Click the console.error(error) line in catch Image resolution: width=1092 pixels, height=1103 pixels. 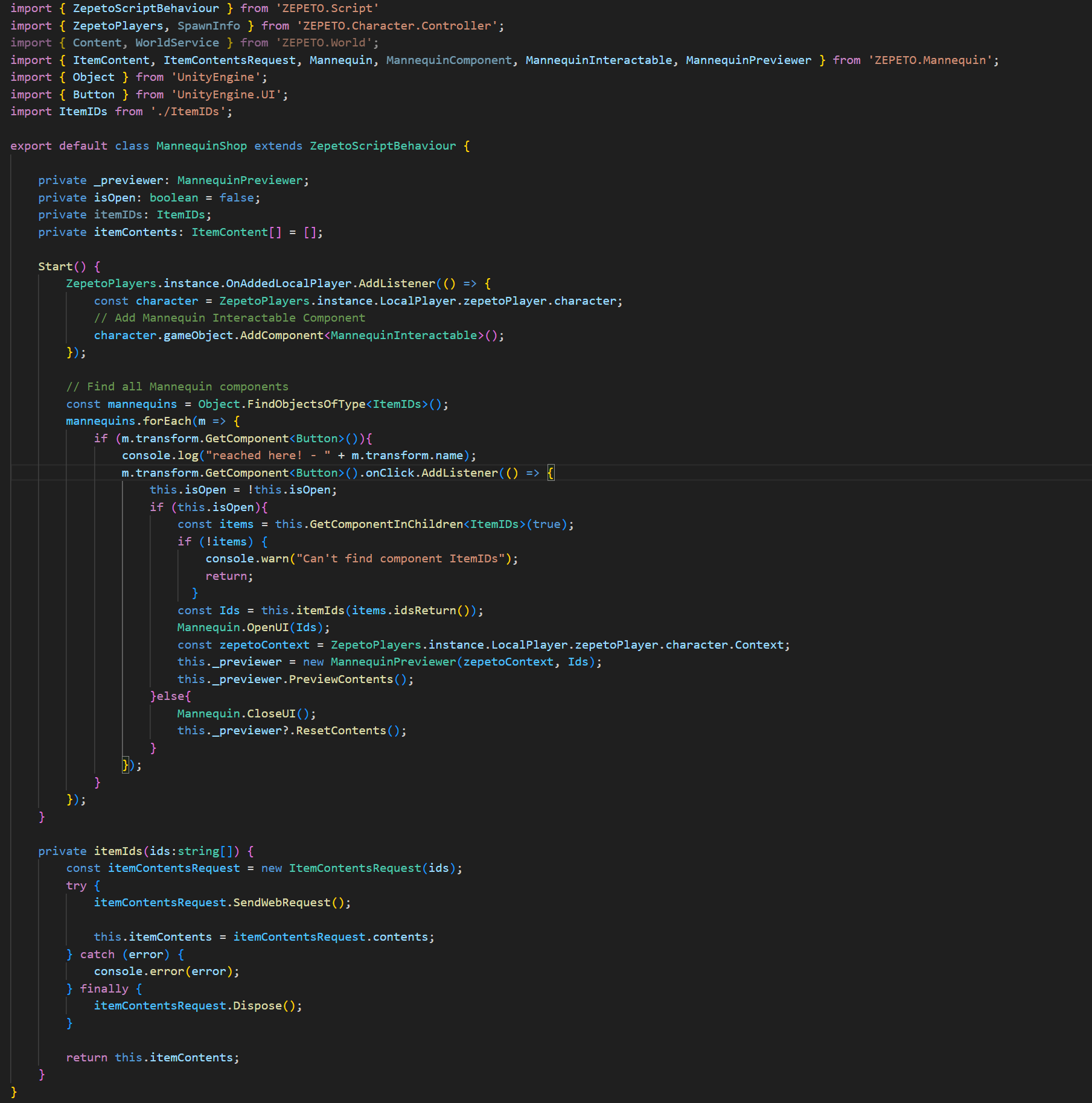(x=166, y=971)
